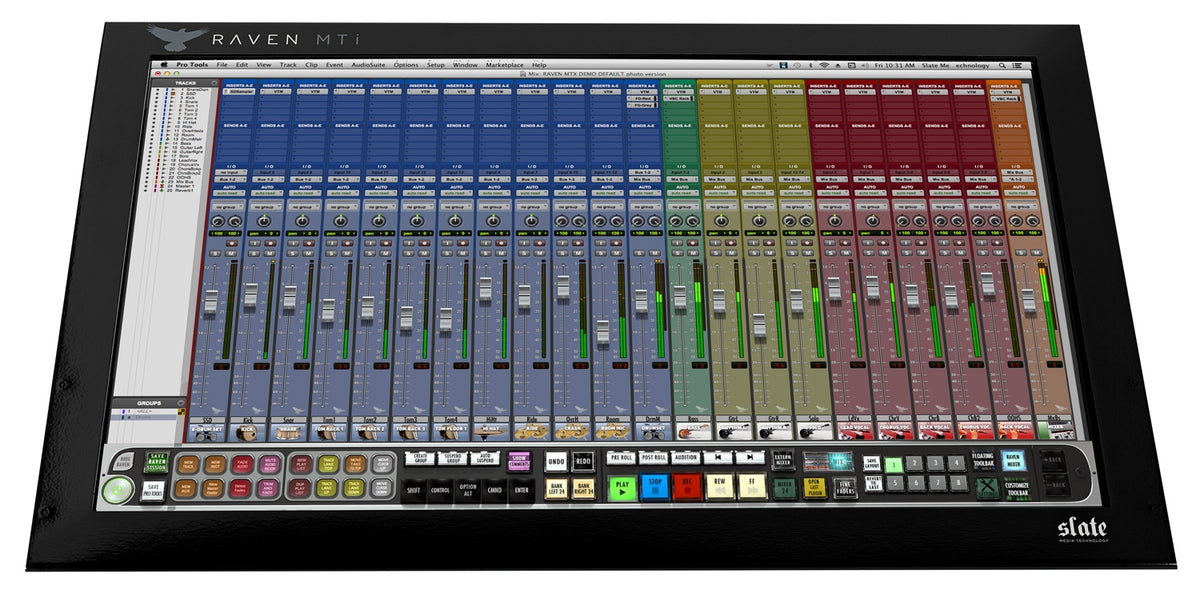Toggle the SUSPEND GROUP button
1200x594 pixels.
pos(452,458)
